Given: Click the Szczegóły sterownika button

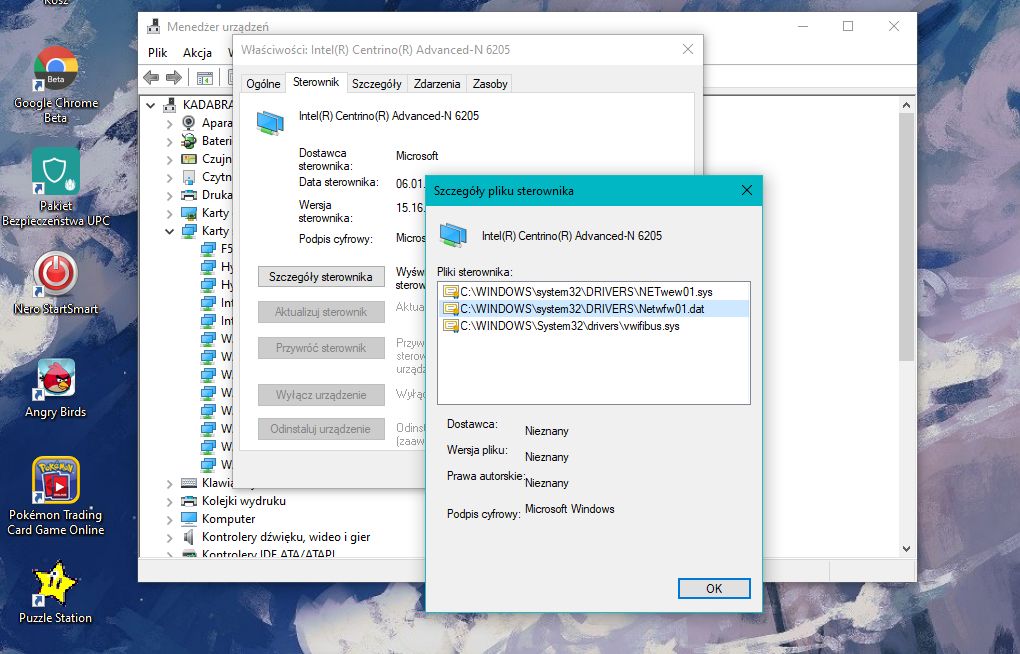Looking at the screenshot, I should 321,277.
